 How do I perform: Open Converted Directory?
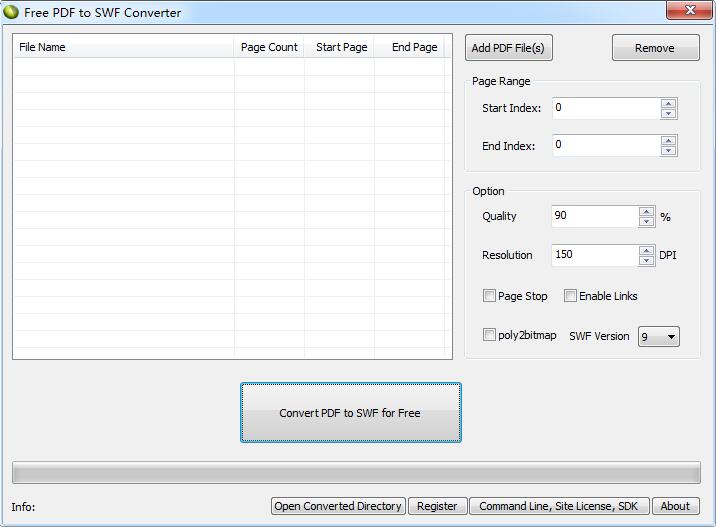(338, 506)
